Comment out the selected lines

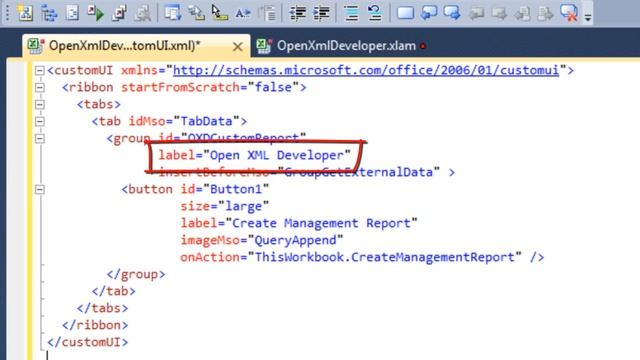tap(351, 13)
